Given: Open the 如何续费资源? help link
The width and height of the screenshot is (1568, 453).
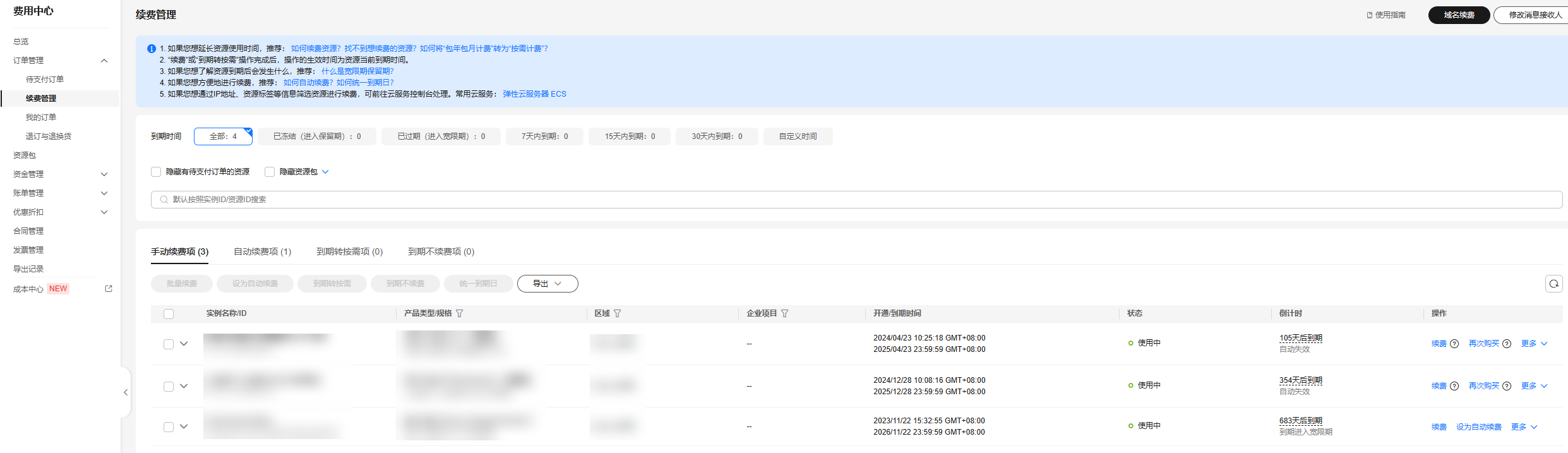Looking at the screenshot, I should coord(316,49).
